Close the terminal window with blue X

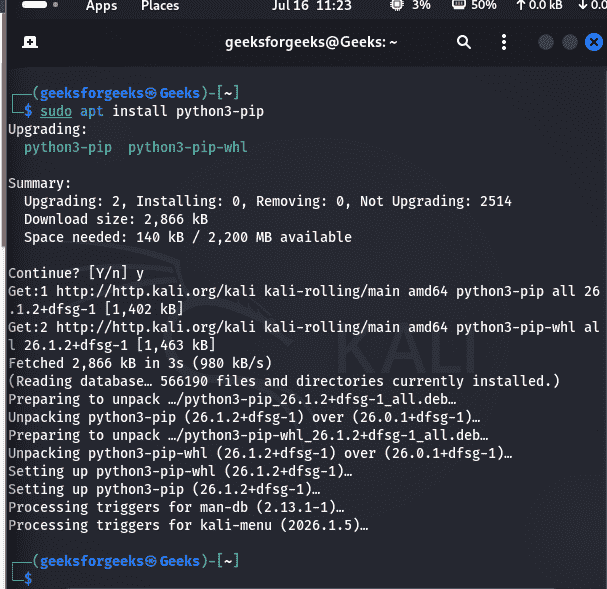tap(594, 42)
